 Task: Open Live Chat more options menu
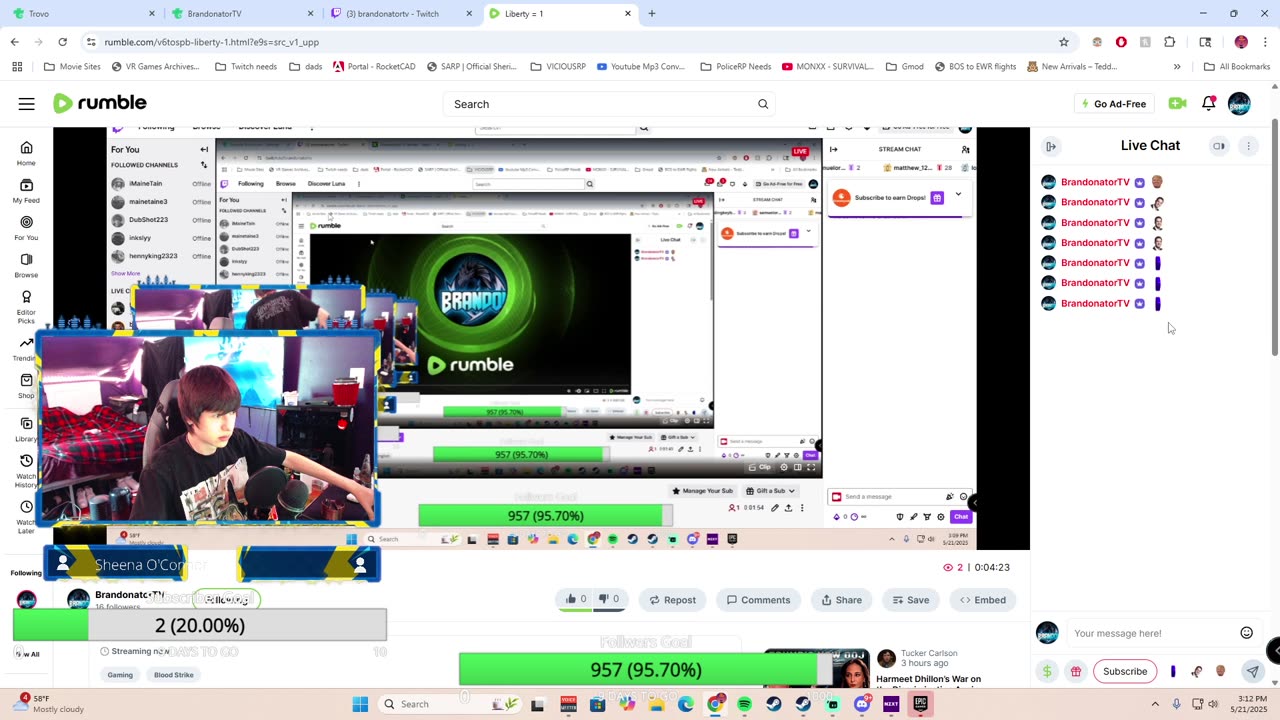1248,146
